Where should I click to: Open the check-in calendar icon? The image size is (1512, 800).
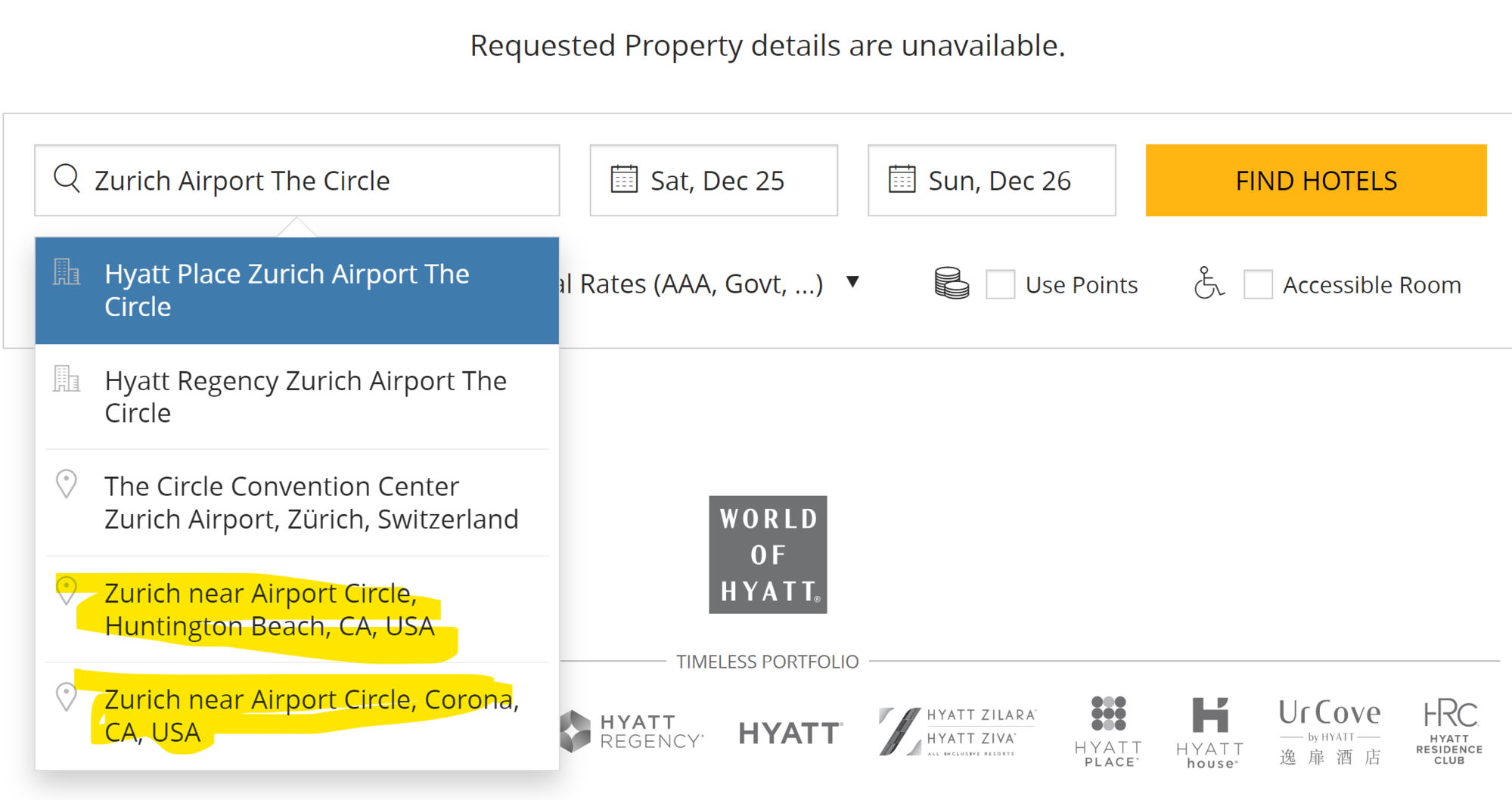pyautogui.click(x=624, y=179)
